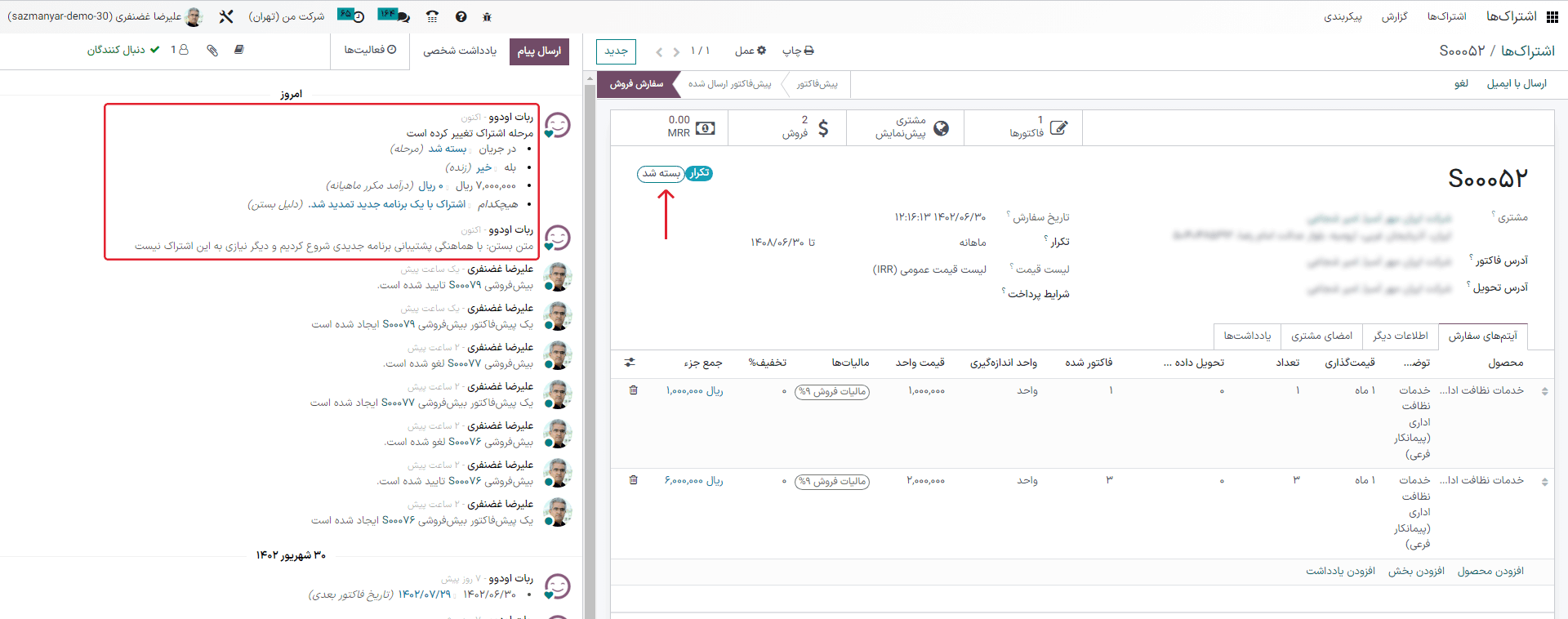1568x619 pixels.
Task: Open the user profile menu
Action: coord(106,16)
